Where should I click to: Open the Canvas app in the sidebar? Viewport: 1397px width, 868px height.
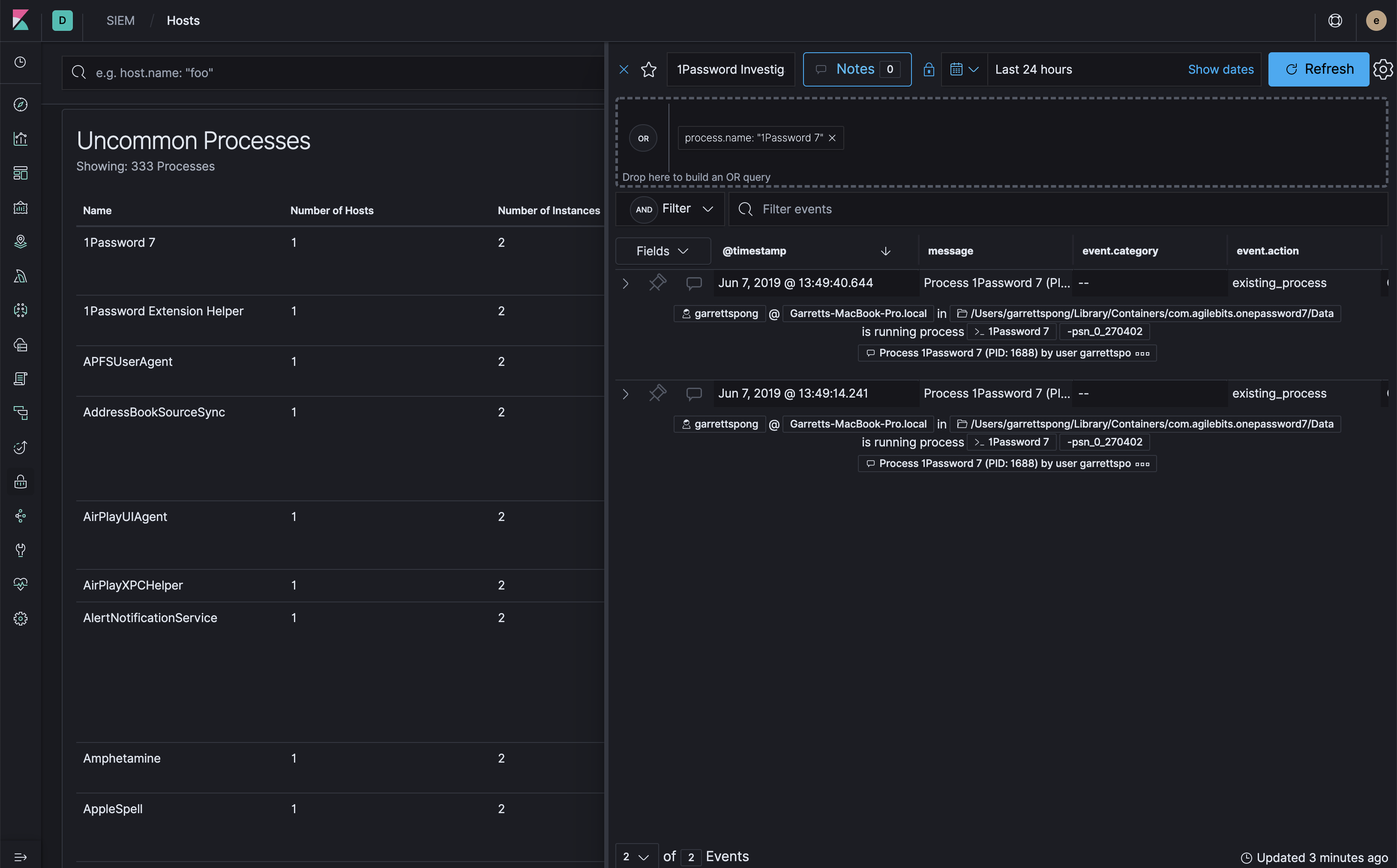[21, 208]
